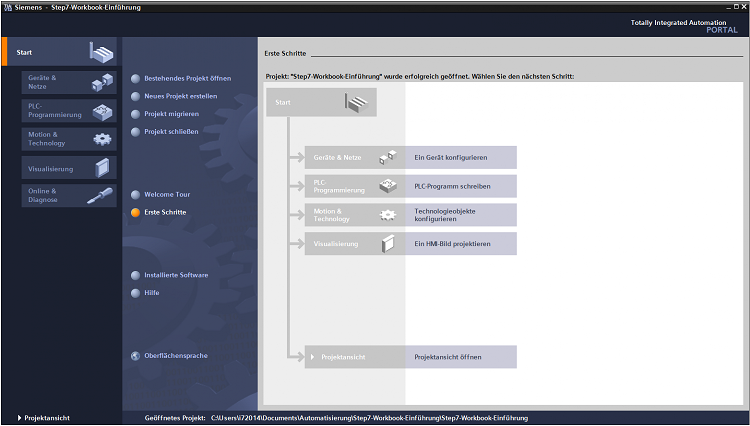Click the Visualisierung sidebar panel icon
The width and height of the screenshot is (750, 426).
pyautogui.click(x=102, y=168)
